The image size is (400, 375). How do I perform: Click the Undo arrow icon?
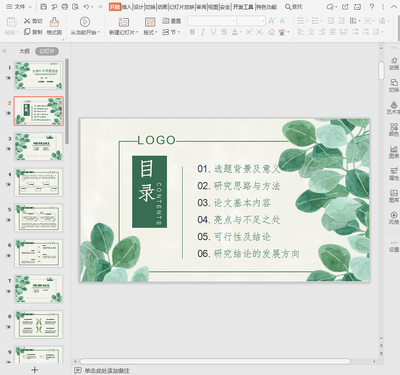pyautogui.click(x=86, y=7)
